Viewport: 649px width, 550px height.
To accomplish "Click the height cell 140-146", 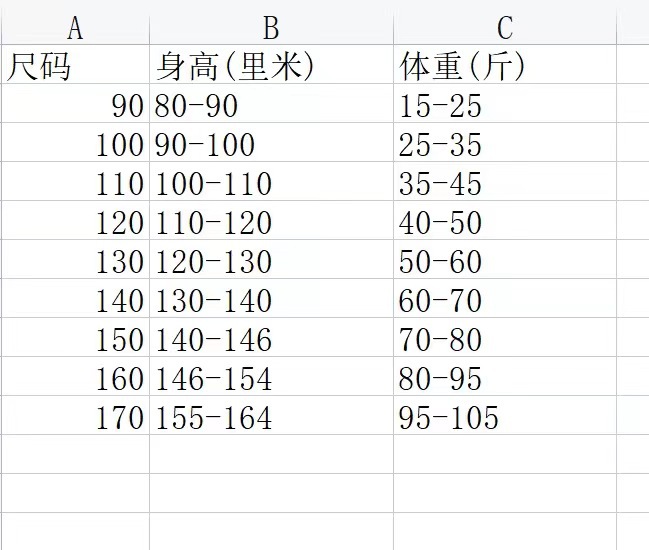I will (271, 339).
